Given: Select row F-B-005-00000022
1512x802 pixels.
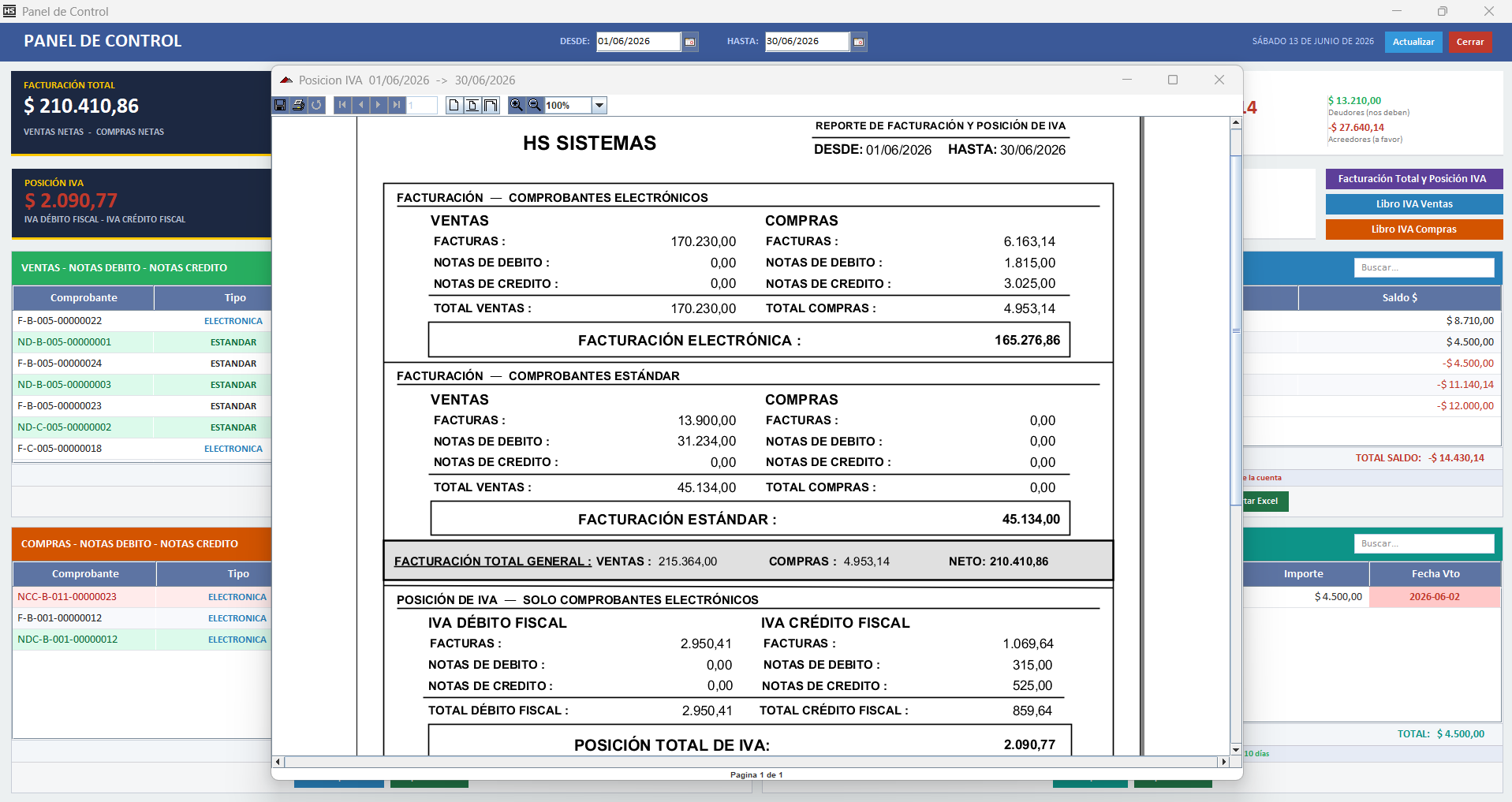Looking at the screenshot, I should point(142,321).
